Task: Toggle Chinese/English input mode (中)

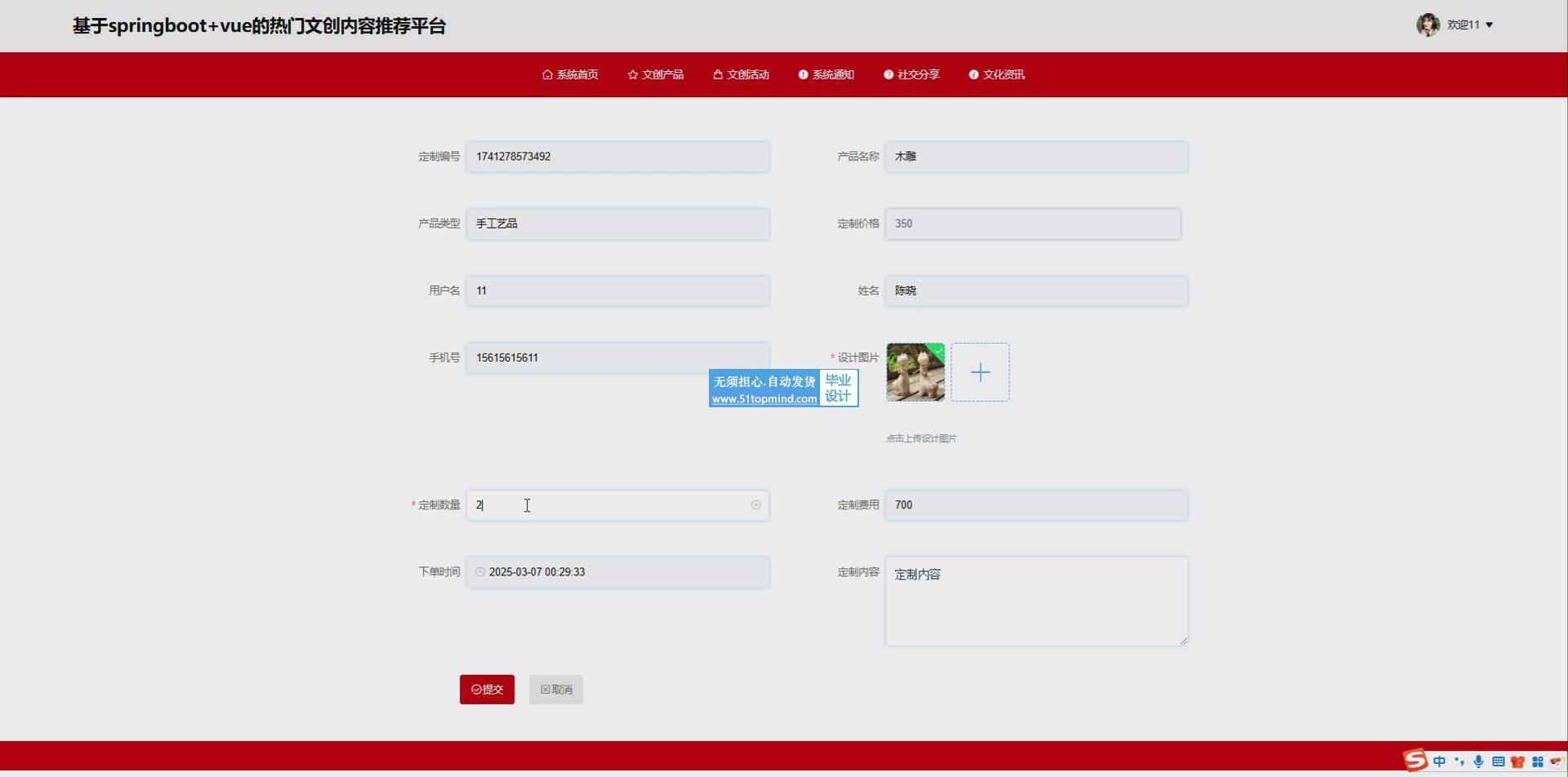Action: (x=1439, y=761)
